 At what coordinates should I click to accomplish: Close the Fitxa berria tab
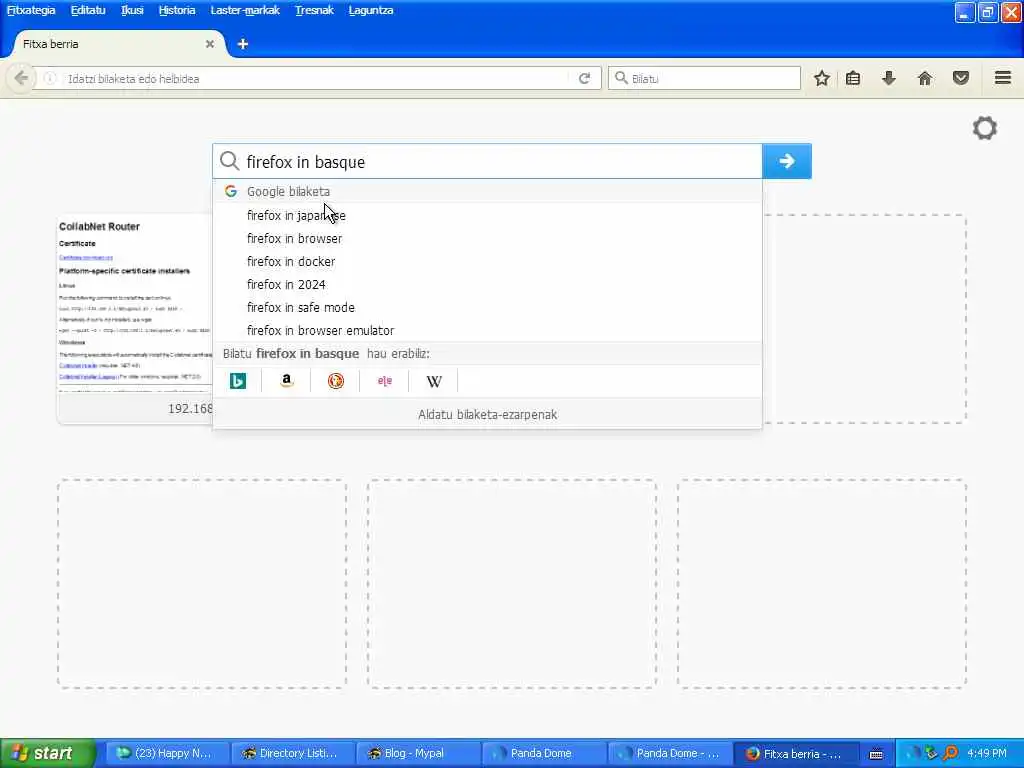tap(210, 44)
